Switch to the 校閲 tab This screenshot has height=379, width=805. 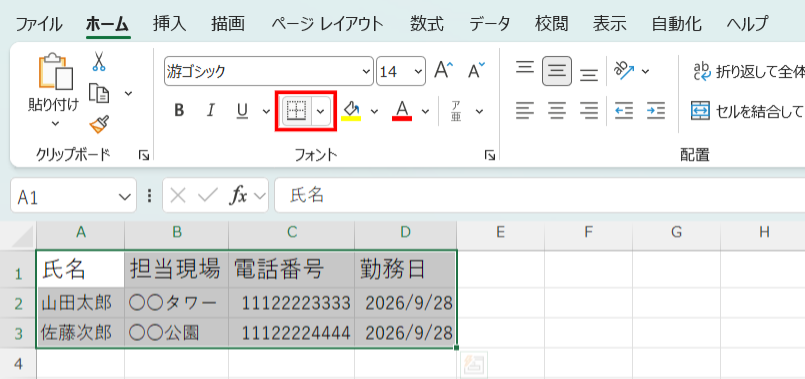[x=551, y=24]
